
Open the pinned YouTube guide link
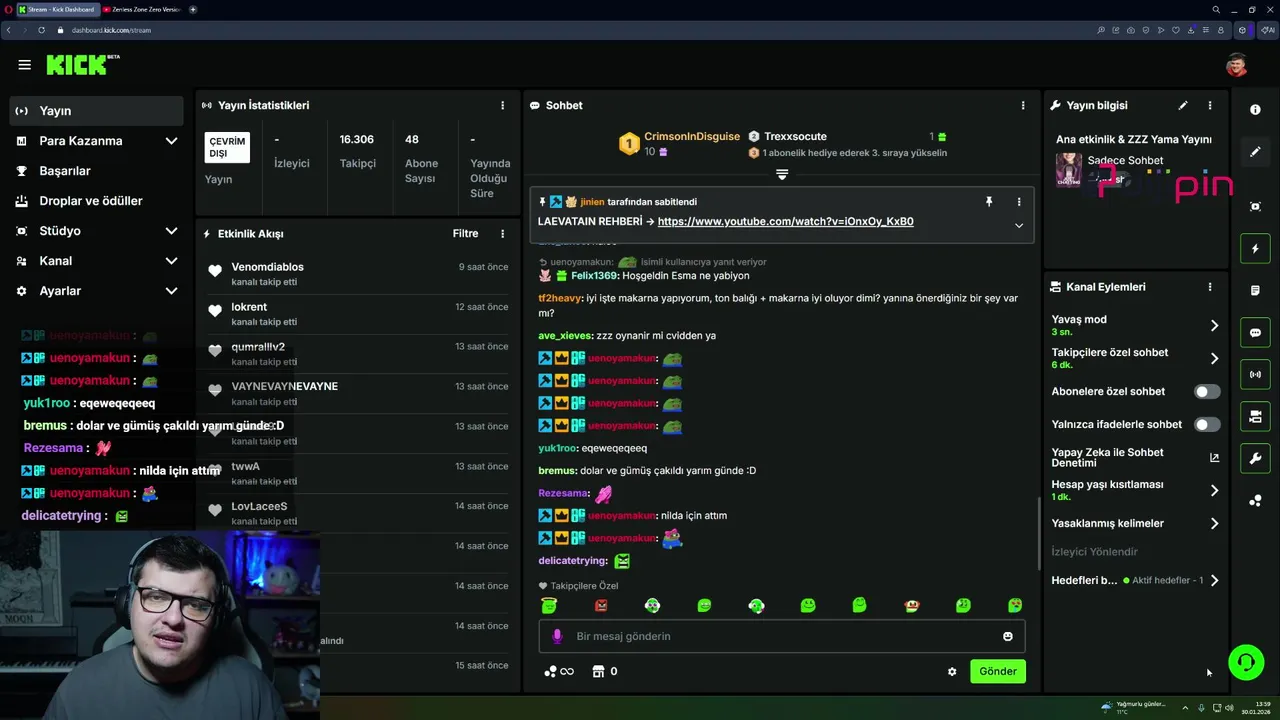coord(785,222)
